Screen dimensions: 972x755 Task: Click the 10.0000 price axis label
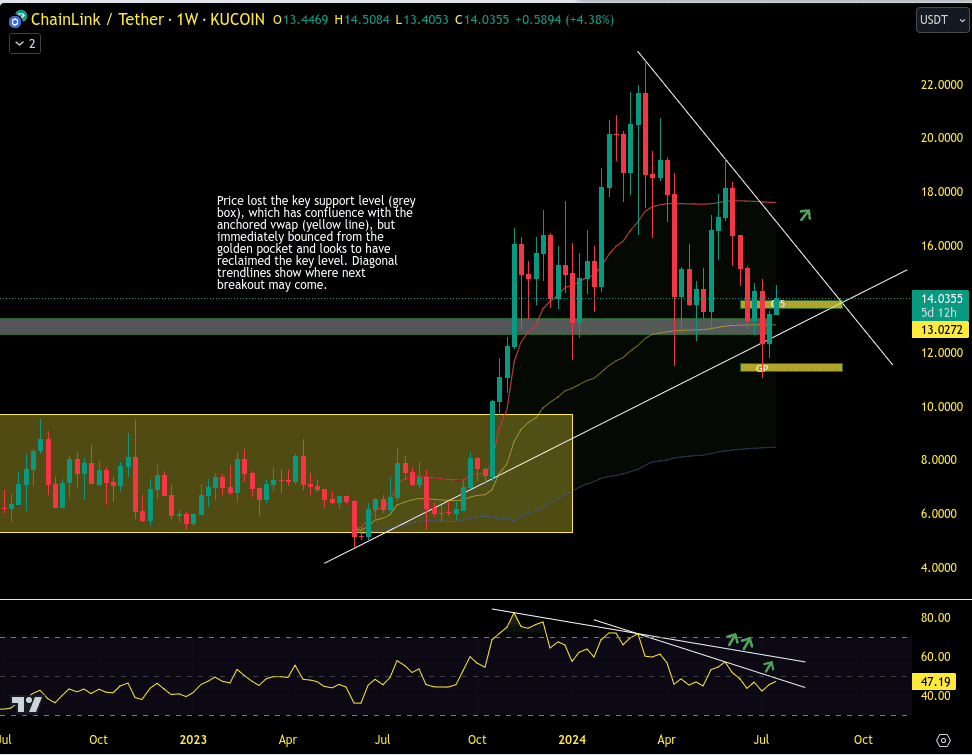[942, 407]
